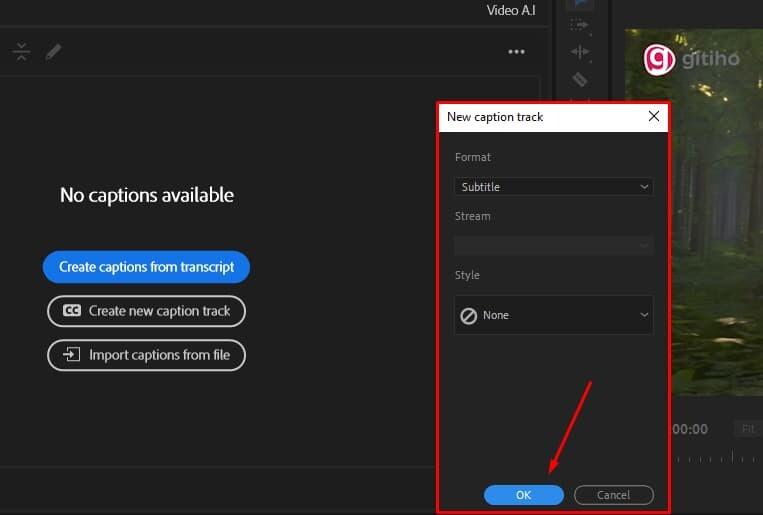Click the split captions icon
763x515 pixels.
coord(21,52)
